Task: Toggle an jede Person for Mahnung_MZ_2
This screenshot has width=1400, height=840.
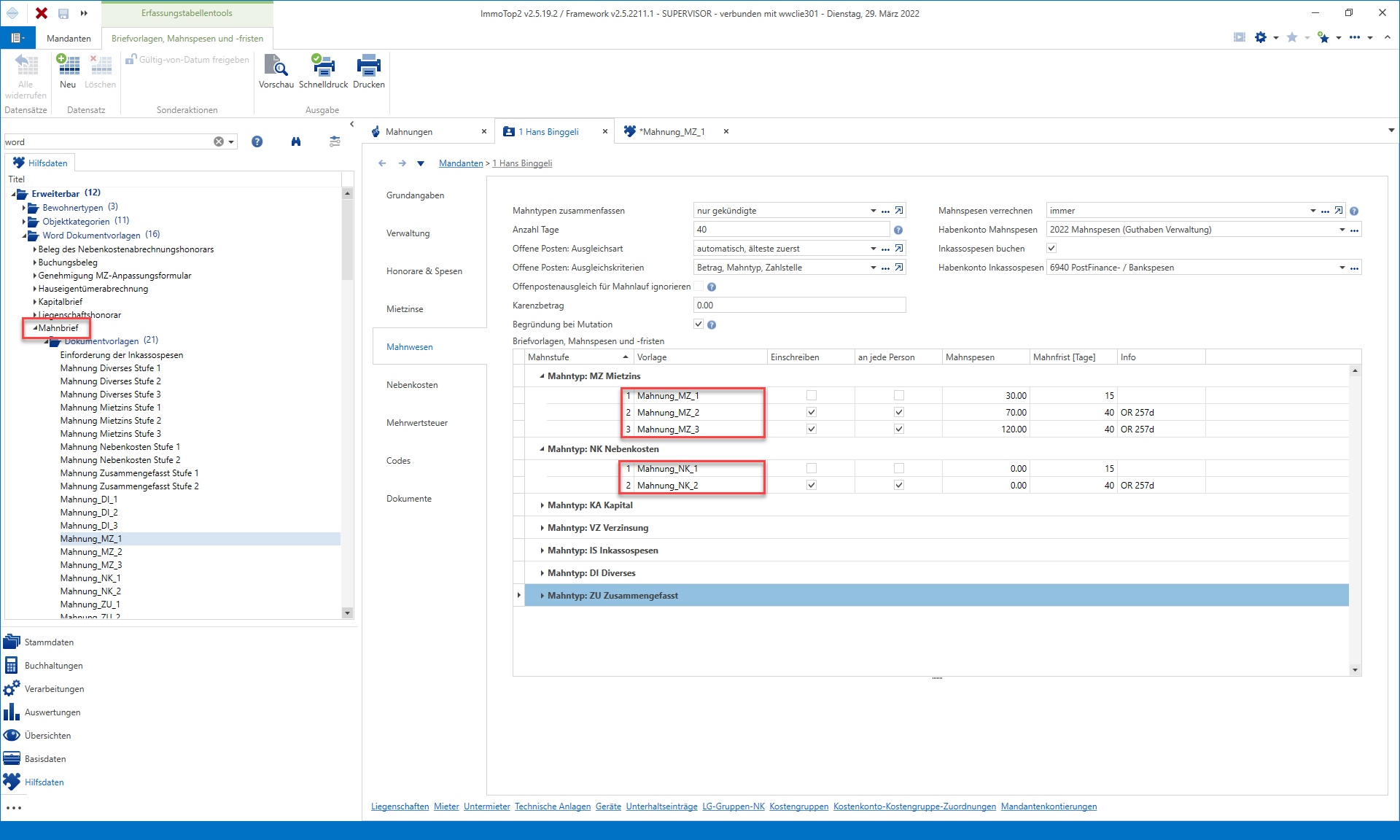Action: (899, 412)
